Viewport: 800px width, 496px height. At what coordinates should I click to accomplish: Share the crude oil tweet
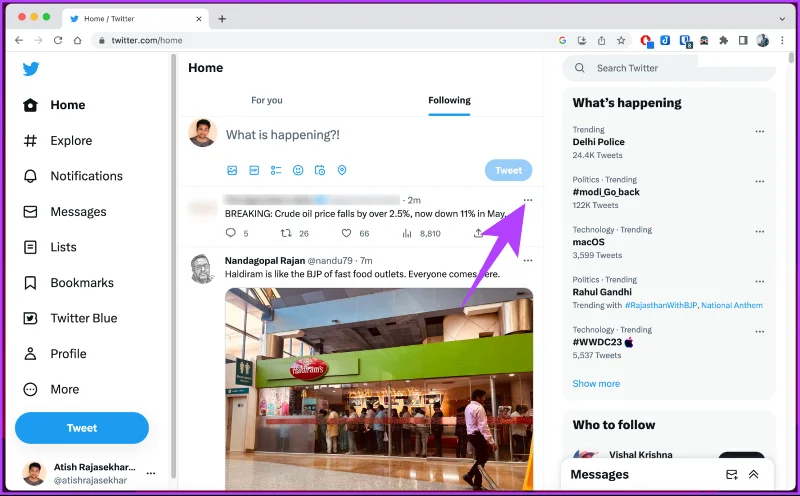point(478,233)
